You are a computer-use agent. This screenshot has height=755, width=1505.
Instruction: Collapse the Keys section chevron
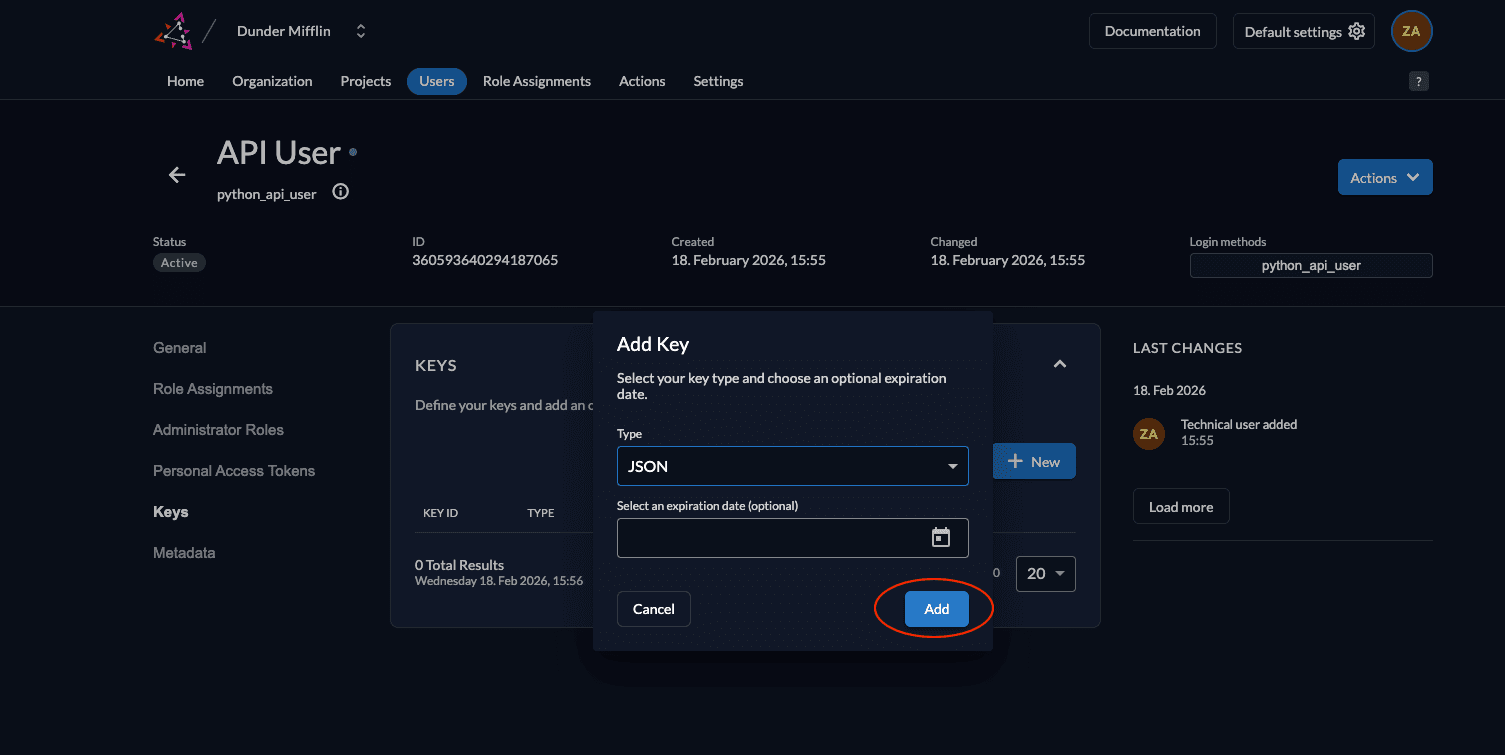tap(1059, 364)
